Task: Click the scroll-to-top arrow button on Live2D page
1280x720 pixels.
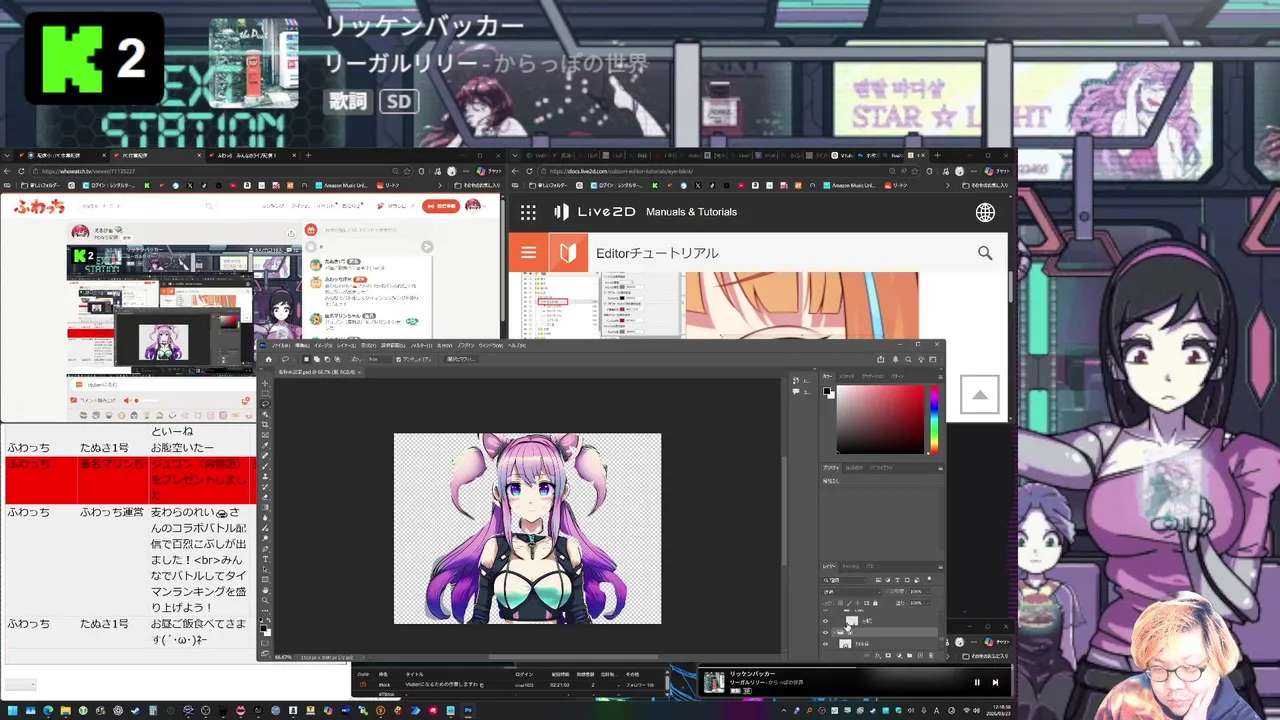Action: tap(980, 395)
